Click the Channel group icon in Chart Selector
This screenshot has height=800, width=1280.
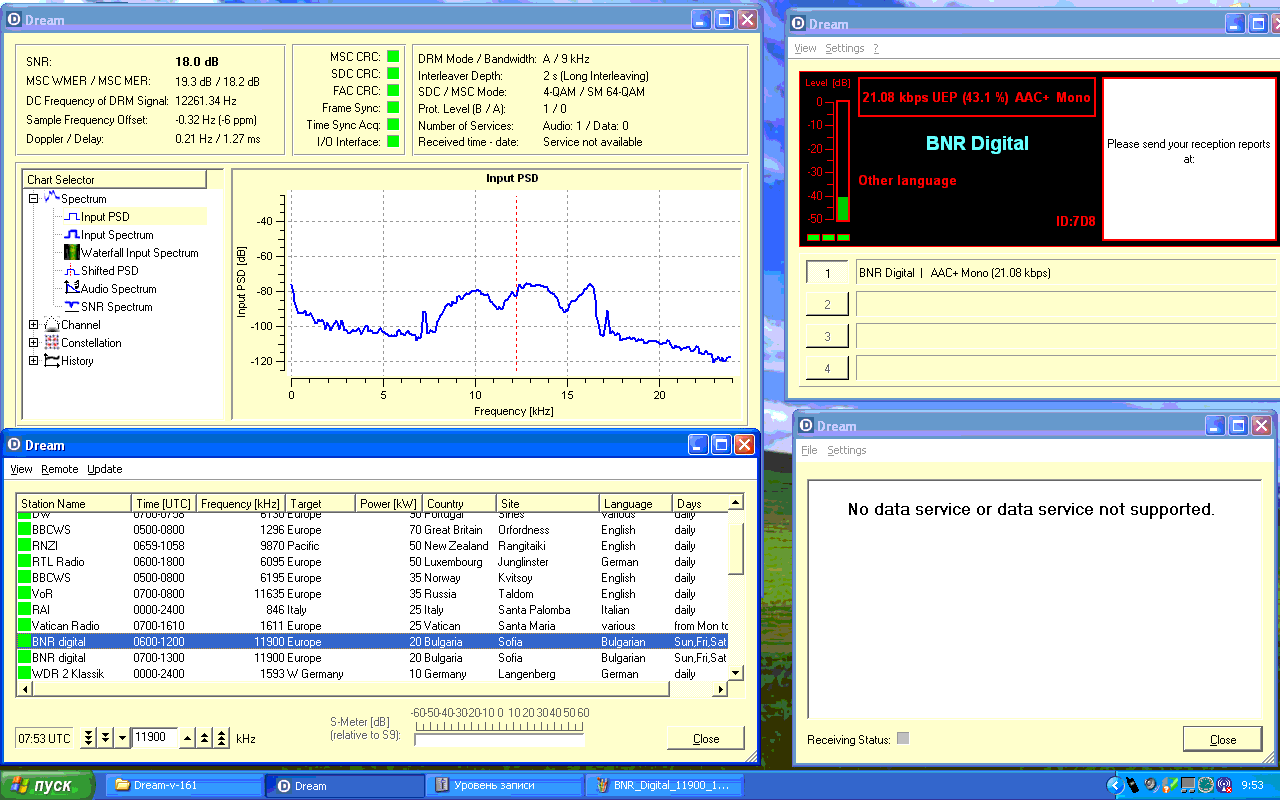(x=52, y=325)
